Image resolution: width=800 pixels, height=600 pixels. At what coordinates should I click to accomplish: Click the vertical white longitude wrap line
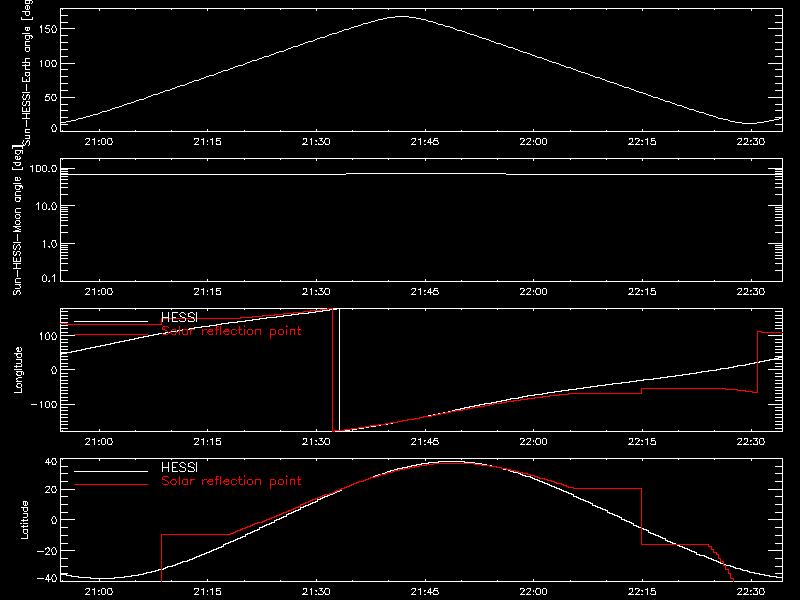[x=339, y=370]
